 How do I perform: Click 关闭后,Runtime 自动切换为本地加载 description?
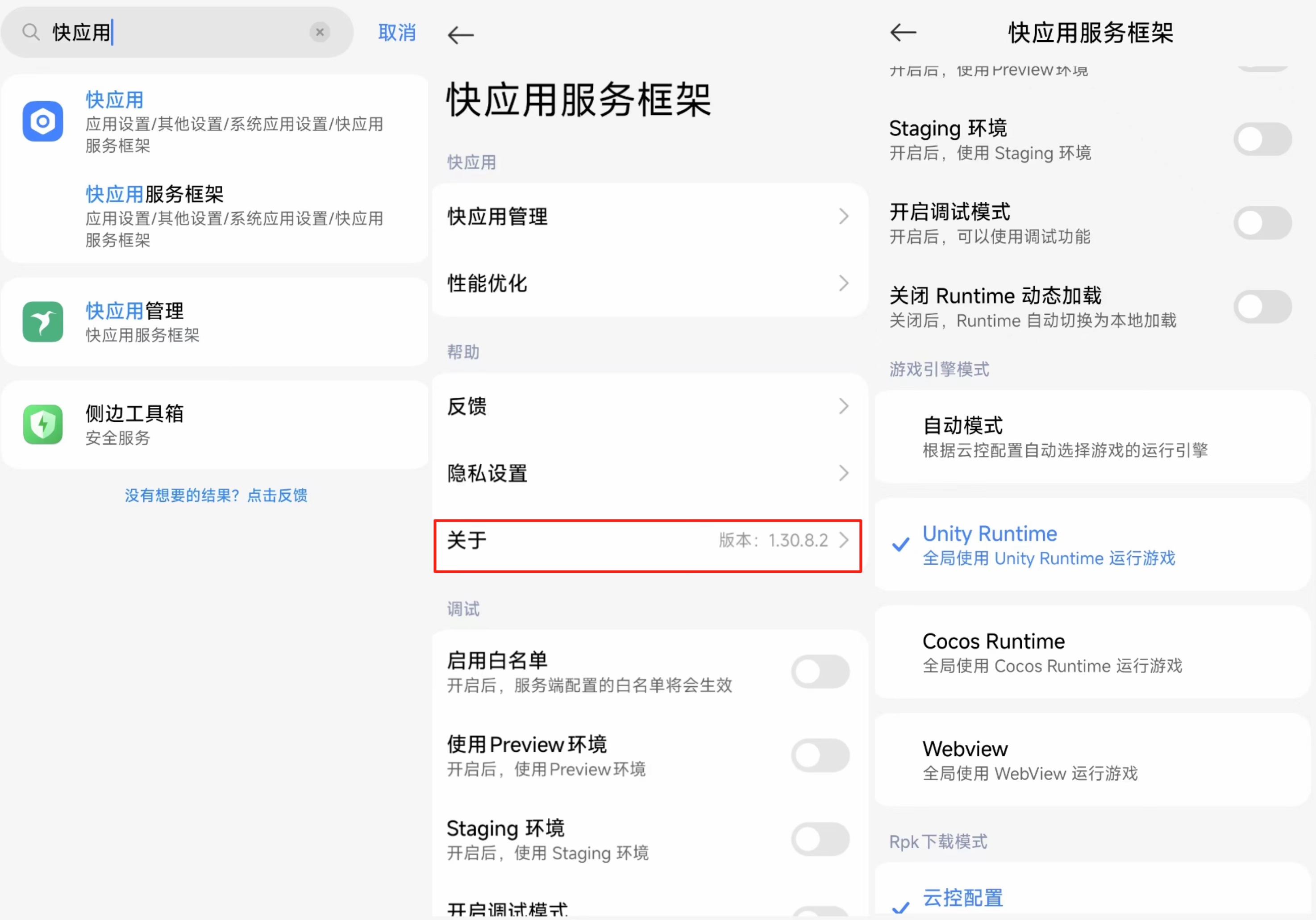(x=1032, y=321)
